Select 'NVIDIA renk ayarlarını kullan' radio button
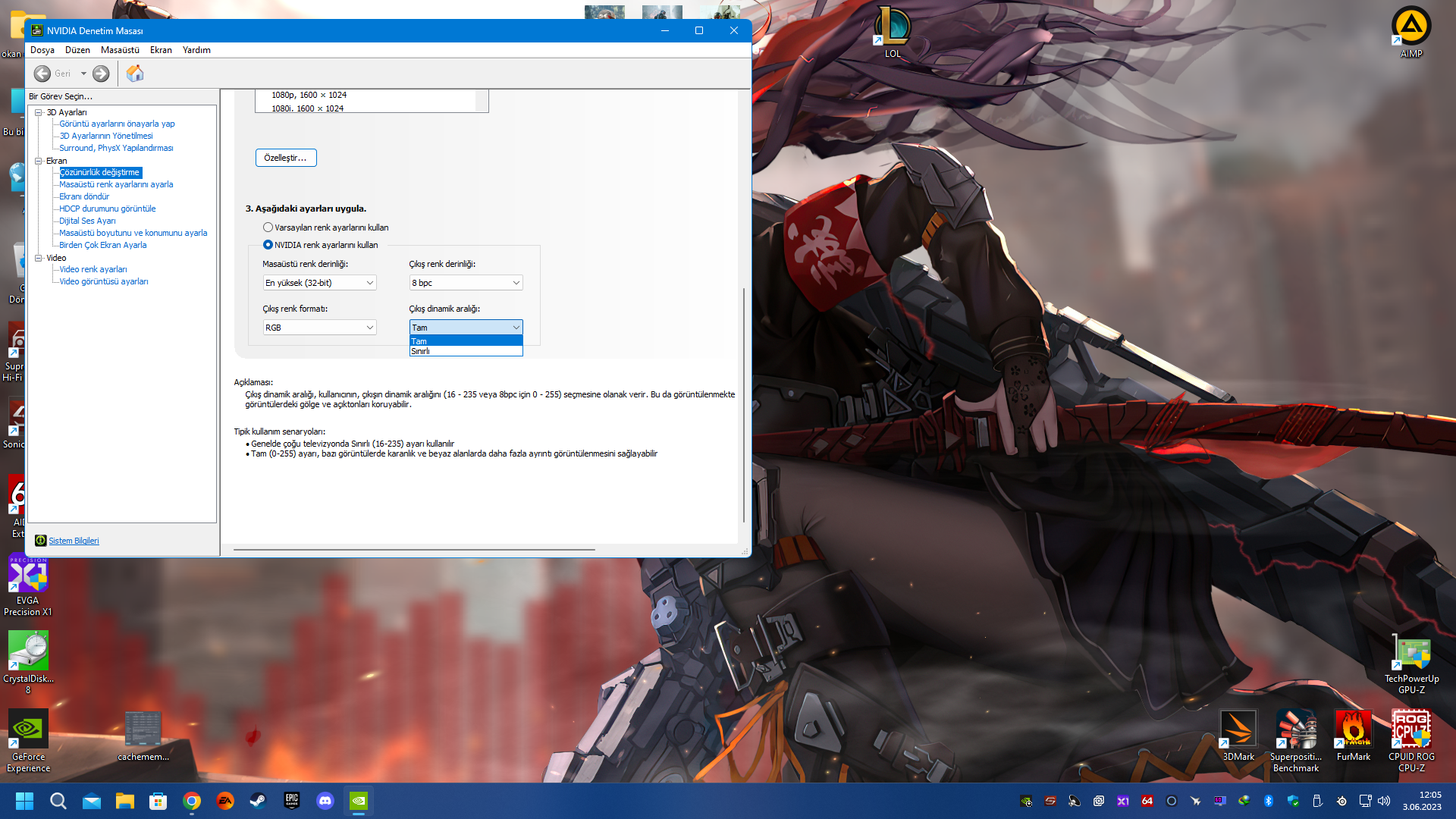 click(268, 245)
